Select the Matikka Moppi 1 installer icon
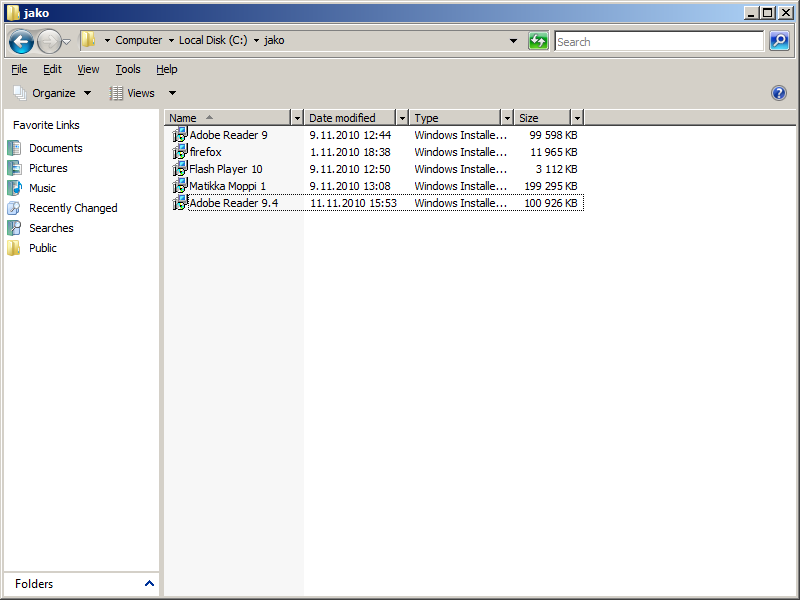The height and width of the screenshot is (600, 800). tap(180, 186)
